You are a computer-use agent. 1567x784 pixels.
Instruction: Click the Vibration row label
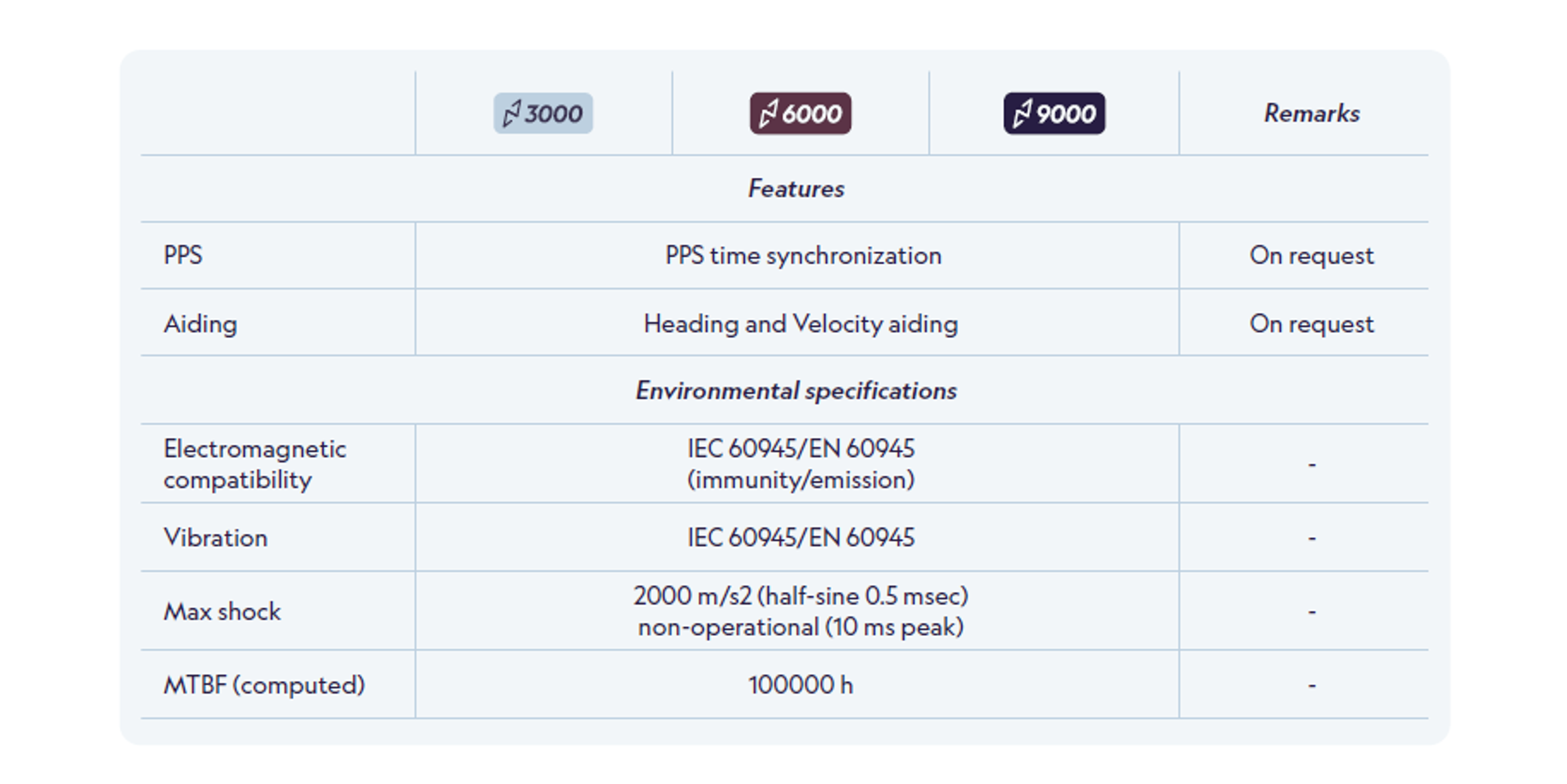215,538
